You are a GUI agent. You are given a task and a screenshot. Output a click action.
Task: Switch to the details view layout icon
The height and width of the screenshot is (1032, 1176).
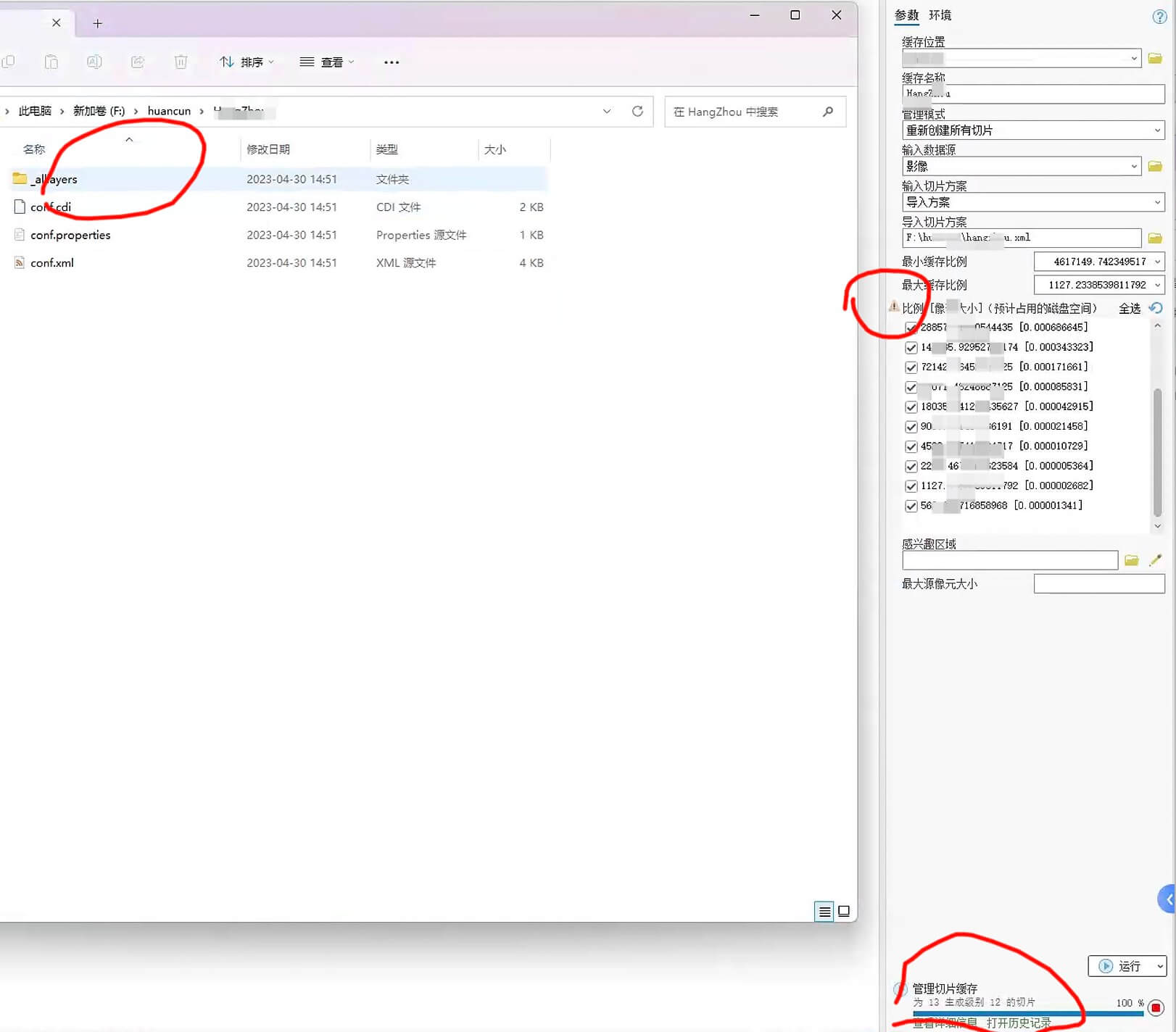(x=824, y=912)
